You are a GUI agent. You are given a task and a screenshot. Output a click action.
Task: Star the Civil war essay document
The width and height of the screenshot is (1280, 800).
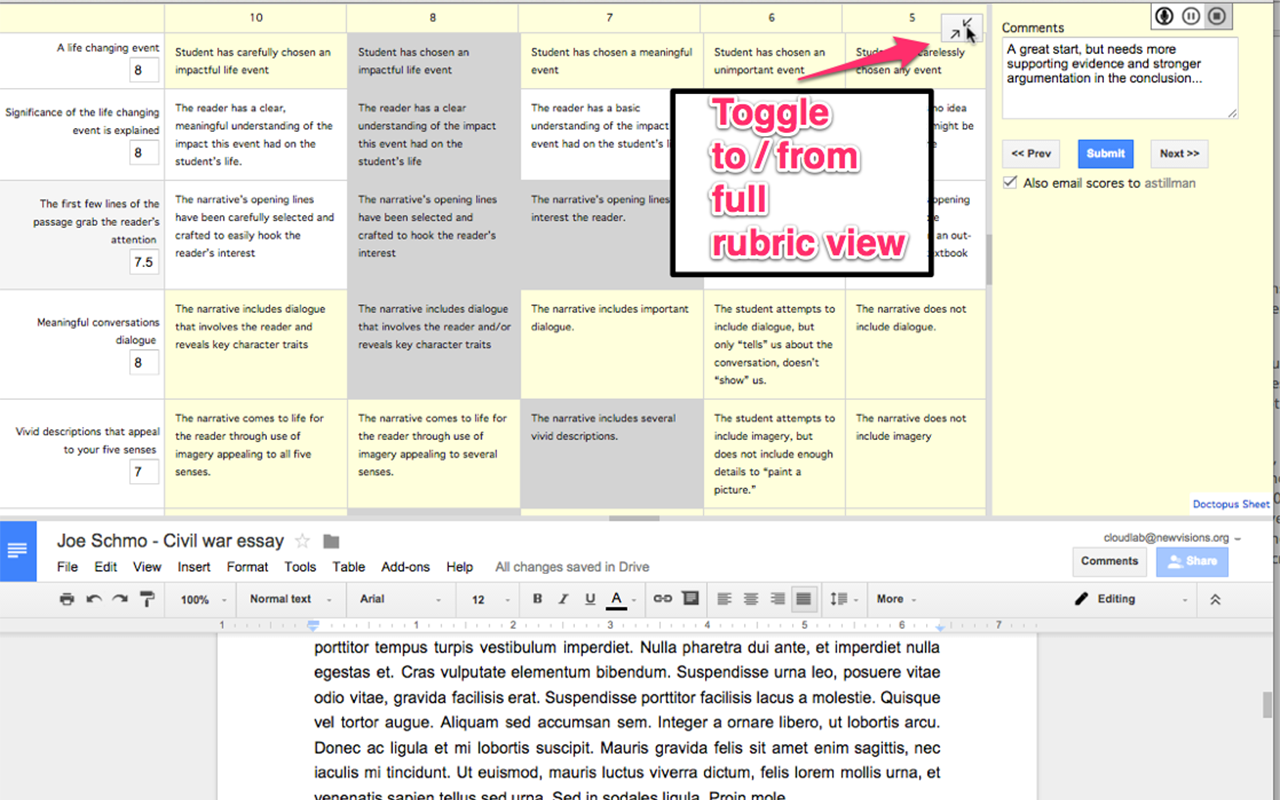click(x=302, y=541)
